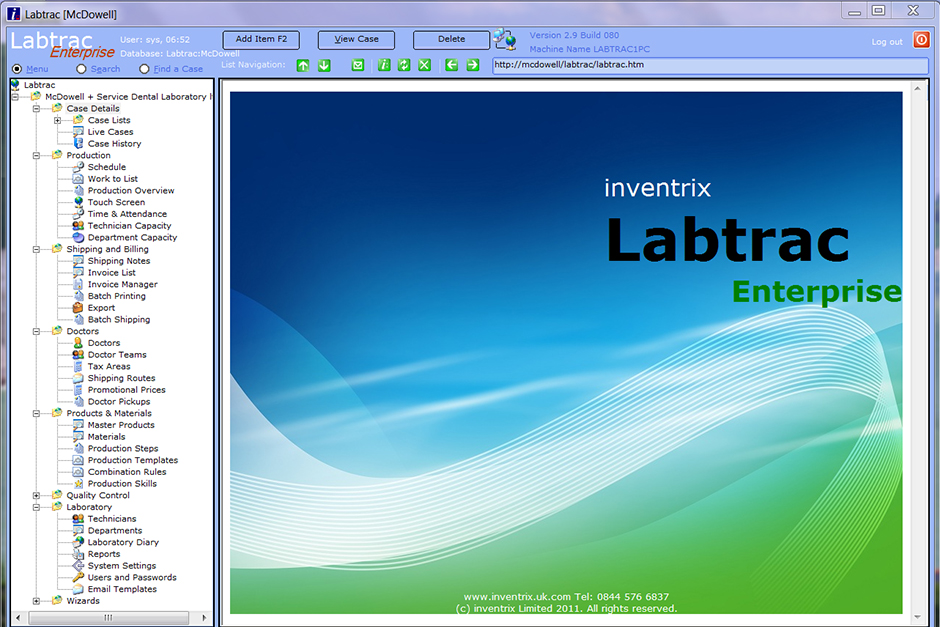
Task: Click the labtrac.htm URL address field
Action: [x=710, y=65]
